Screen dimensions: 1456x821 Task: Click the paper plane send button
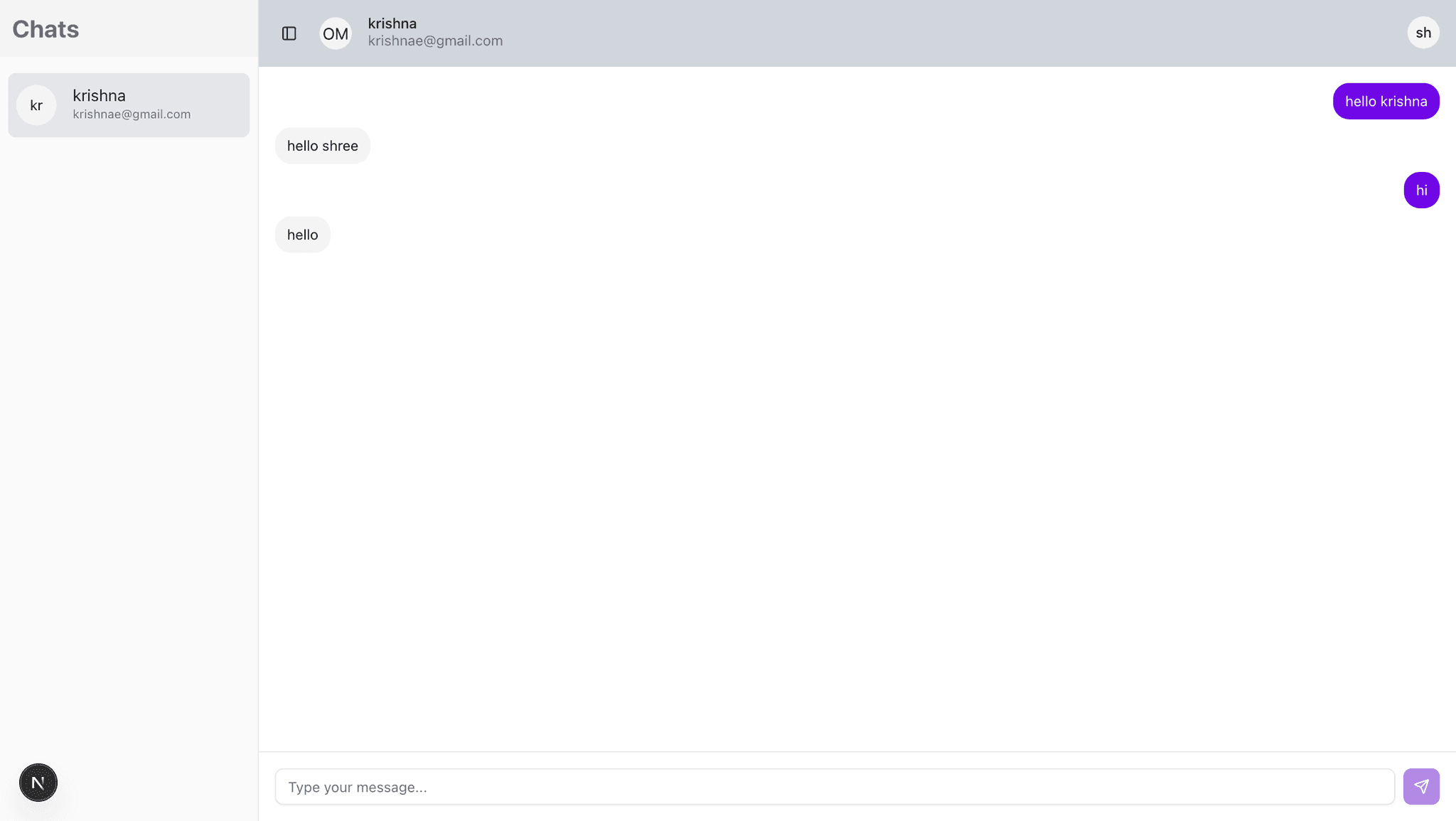[x=1420, y=786]
